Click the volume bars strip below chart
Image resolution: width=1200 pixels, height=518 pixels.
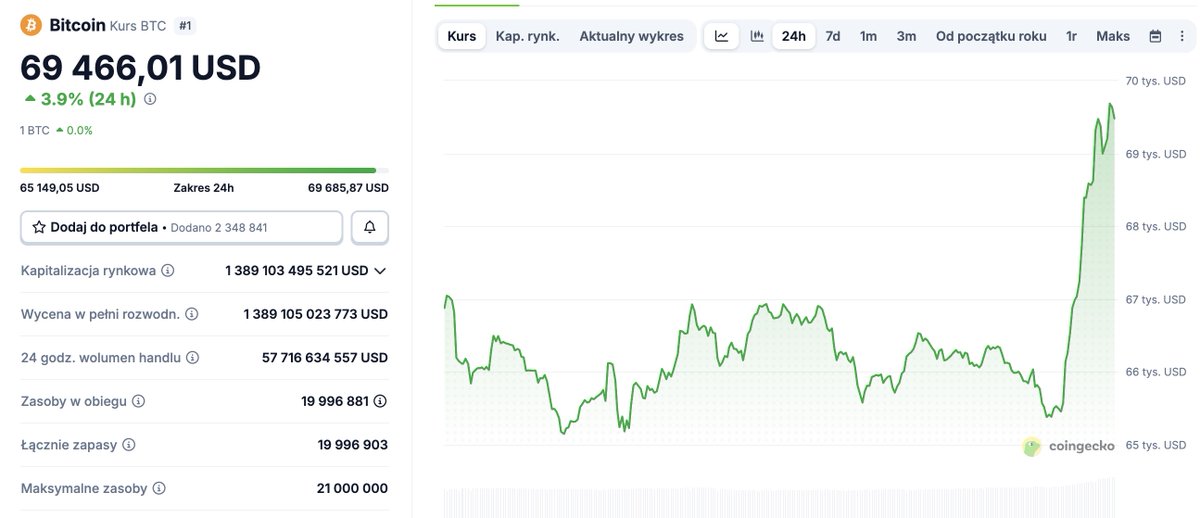click(779, 500)
